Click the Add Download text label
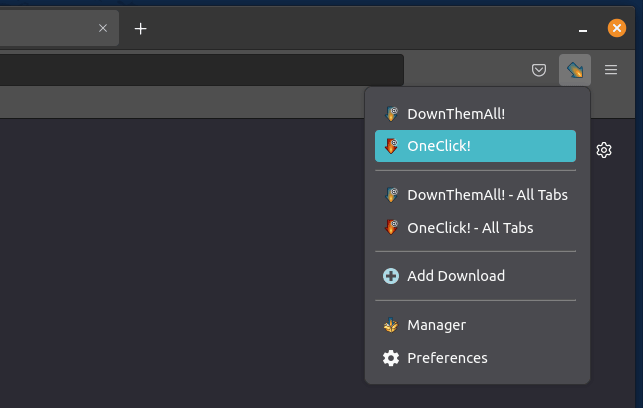643x408 pixels. coord(456,276)
